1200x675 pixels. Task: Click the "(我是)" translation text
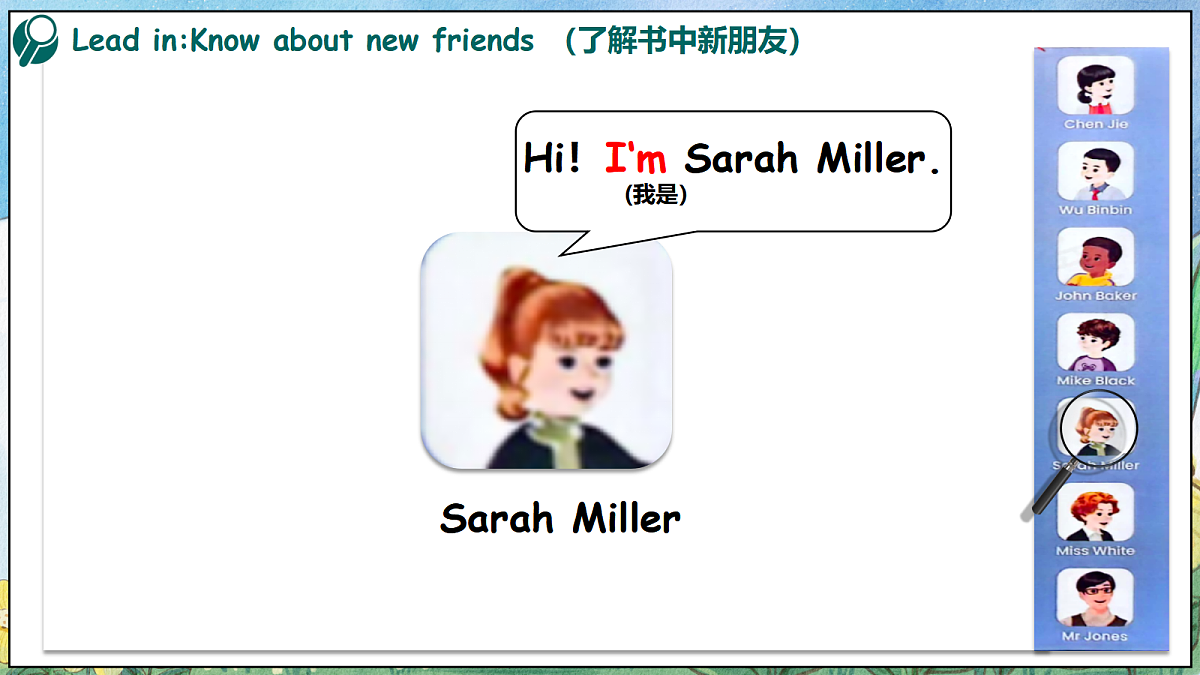click(655, 196)
